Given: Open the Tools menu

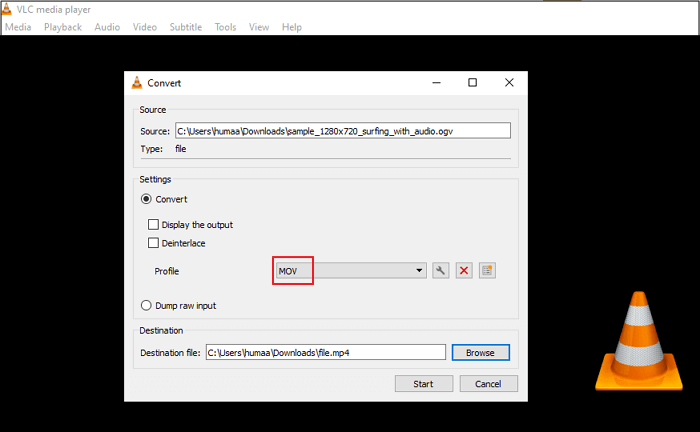Looking at the screenshot, I should [x=225, y=27].
